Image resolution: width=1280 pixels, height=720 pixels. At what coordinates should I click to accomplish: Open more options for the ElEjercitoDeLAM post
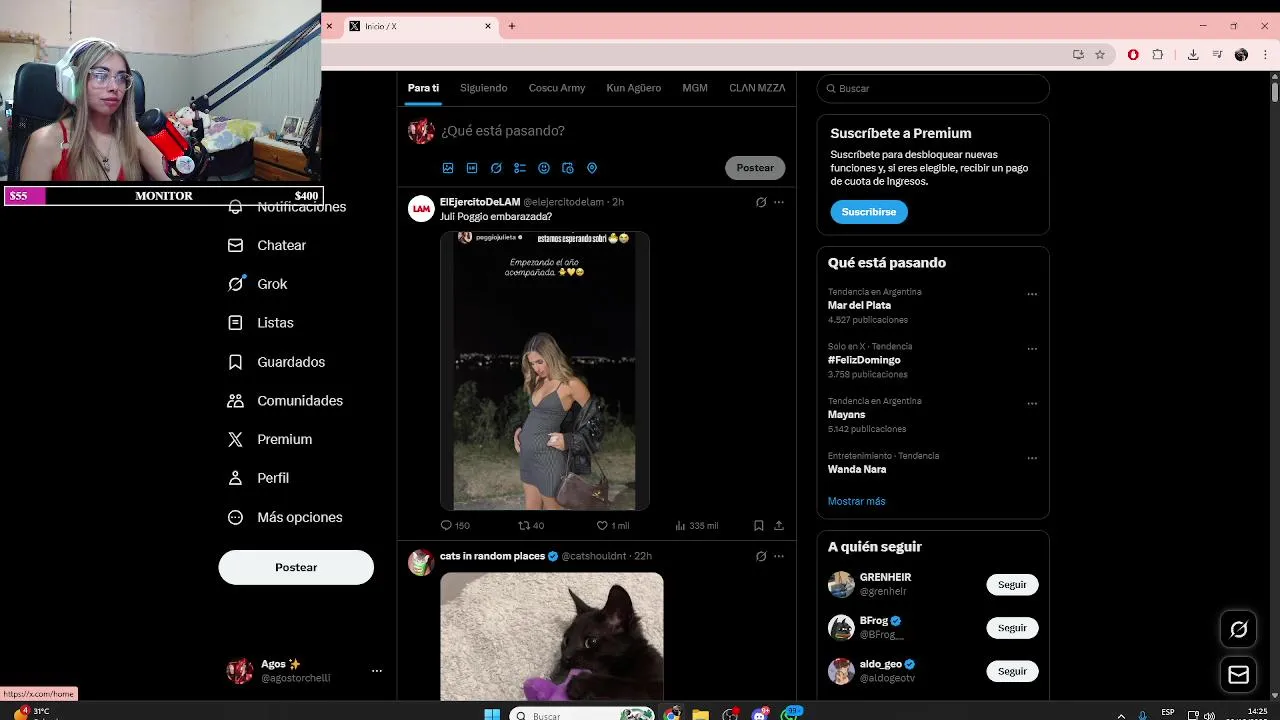tap(779, 202)
